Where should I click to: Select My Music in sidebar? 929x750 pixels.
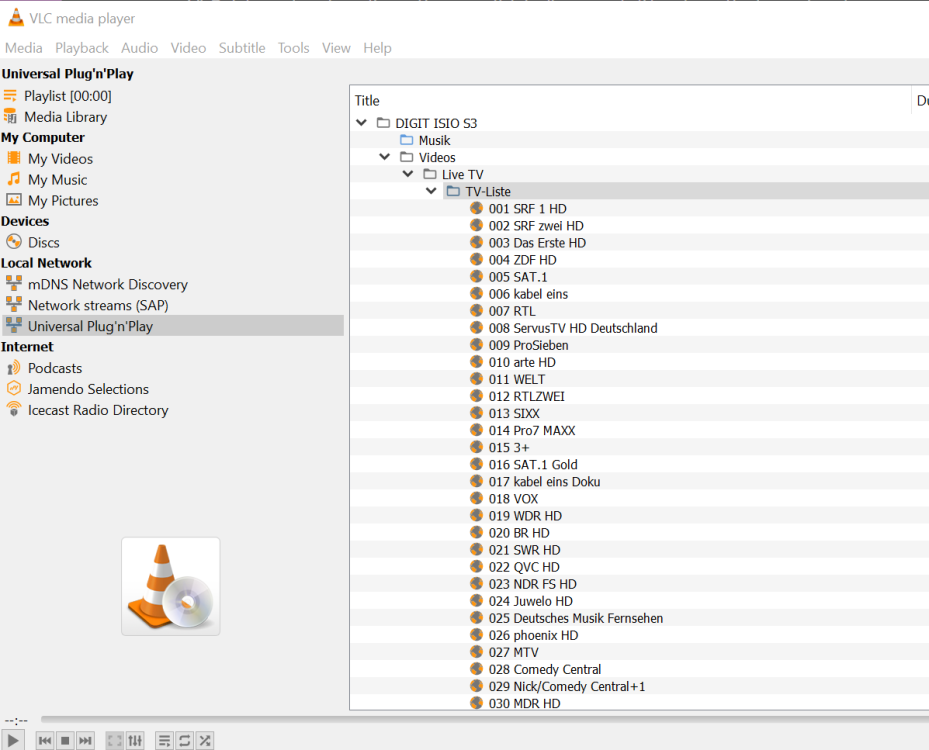tap(57, 180)
